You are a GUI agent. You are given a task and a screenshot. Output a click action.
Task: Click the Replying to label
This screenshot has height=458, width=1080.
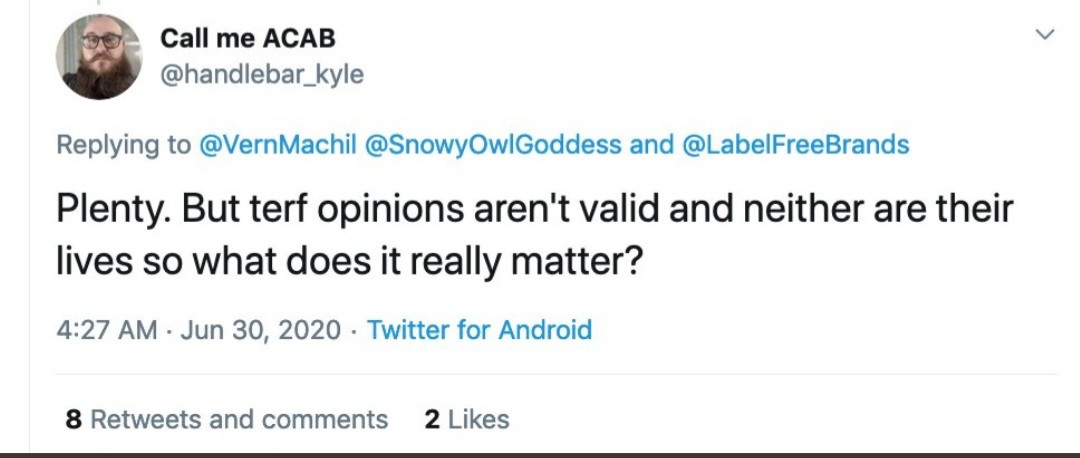123,145
